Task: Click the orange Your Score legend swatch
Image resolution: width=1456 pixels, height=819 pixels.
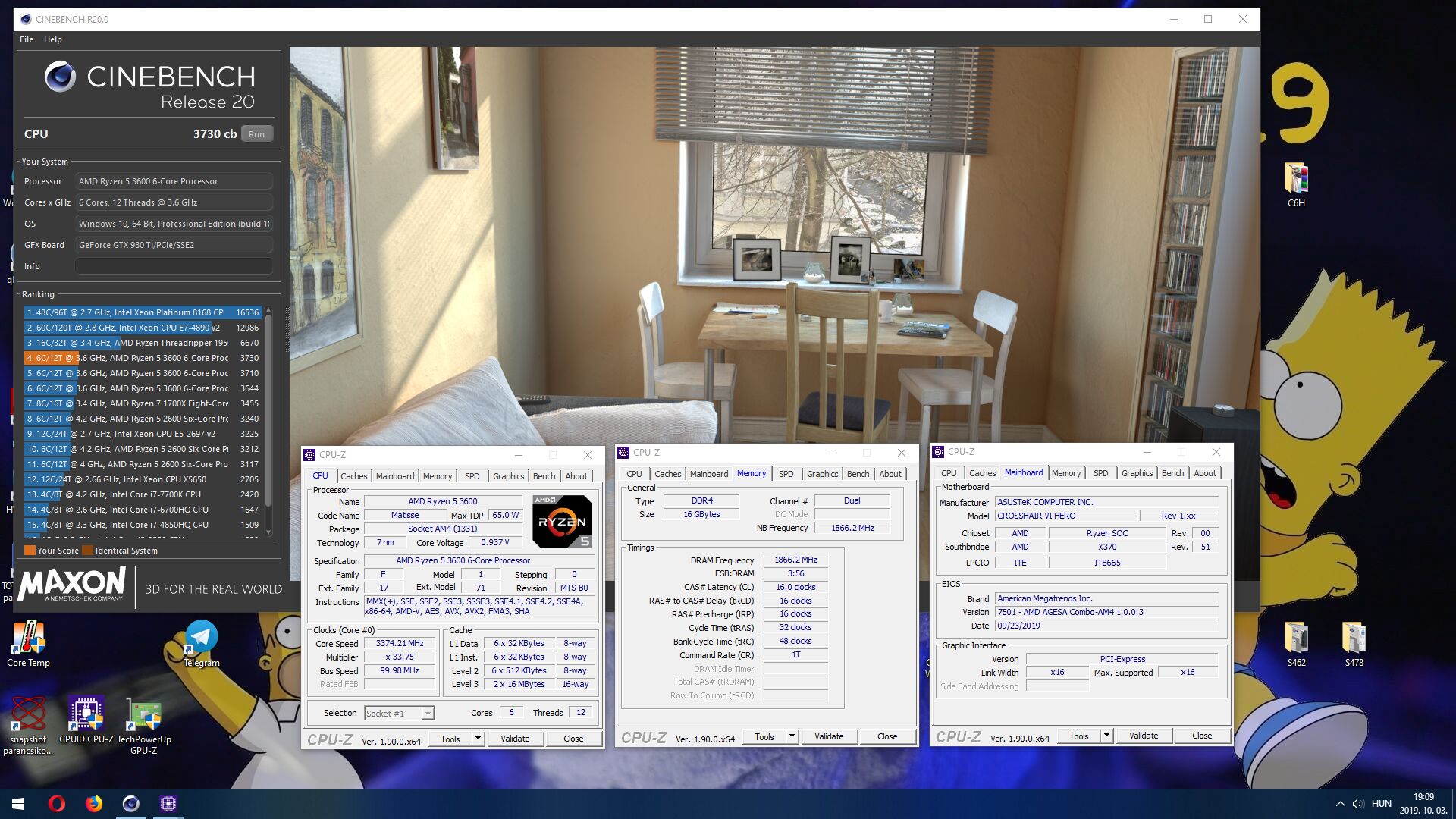Action: pyautogui.click(x=30, y=551)
